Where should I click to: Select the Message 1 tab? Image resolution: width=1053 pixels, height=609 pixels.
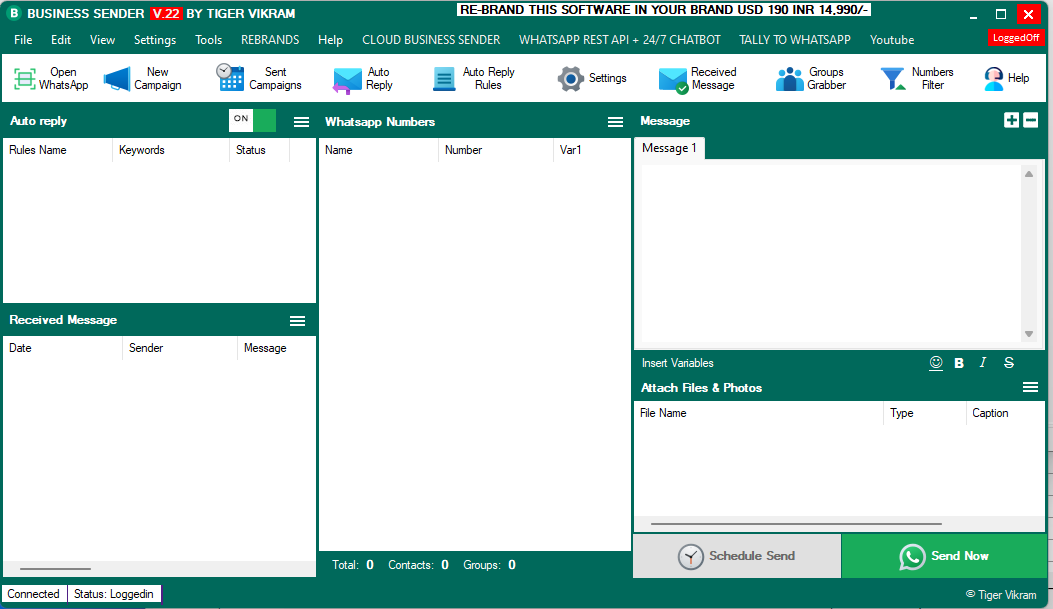669,146
